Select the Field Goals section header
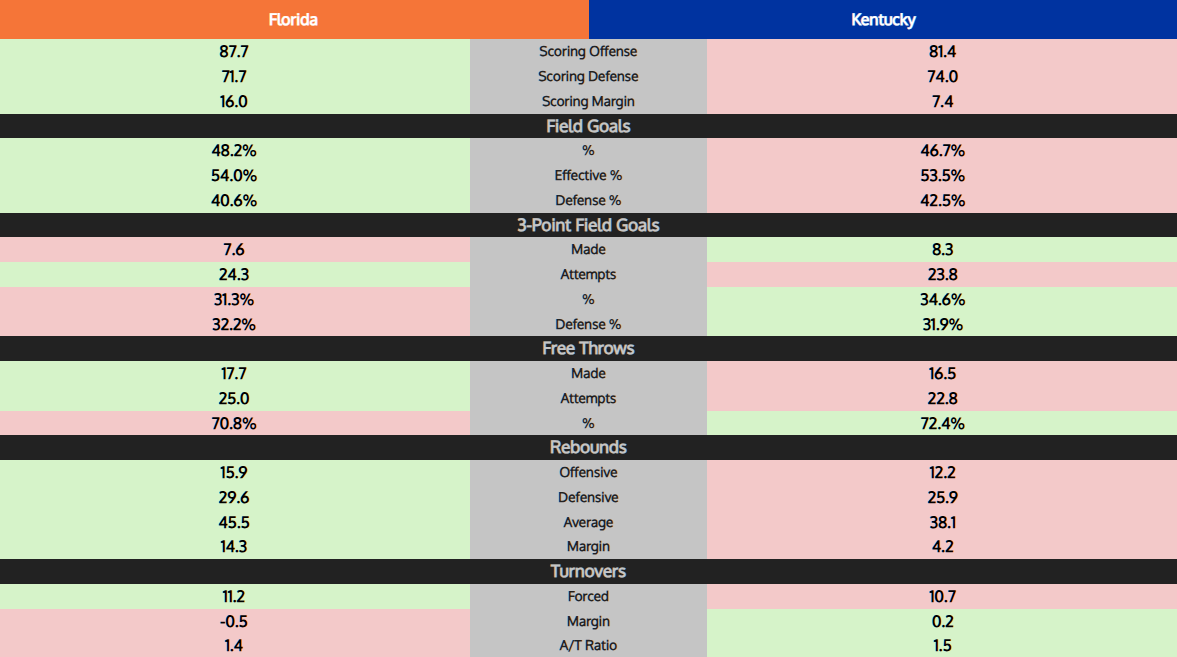The height and width of the screenshot is (657, 1177). [588, 126]
